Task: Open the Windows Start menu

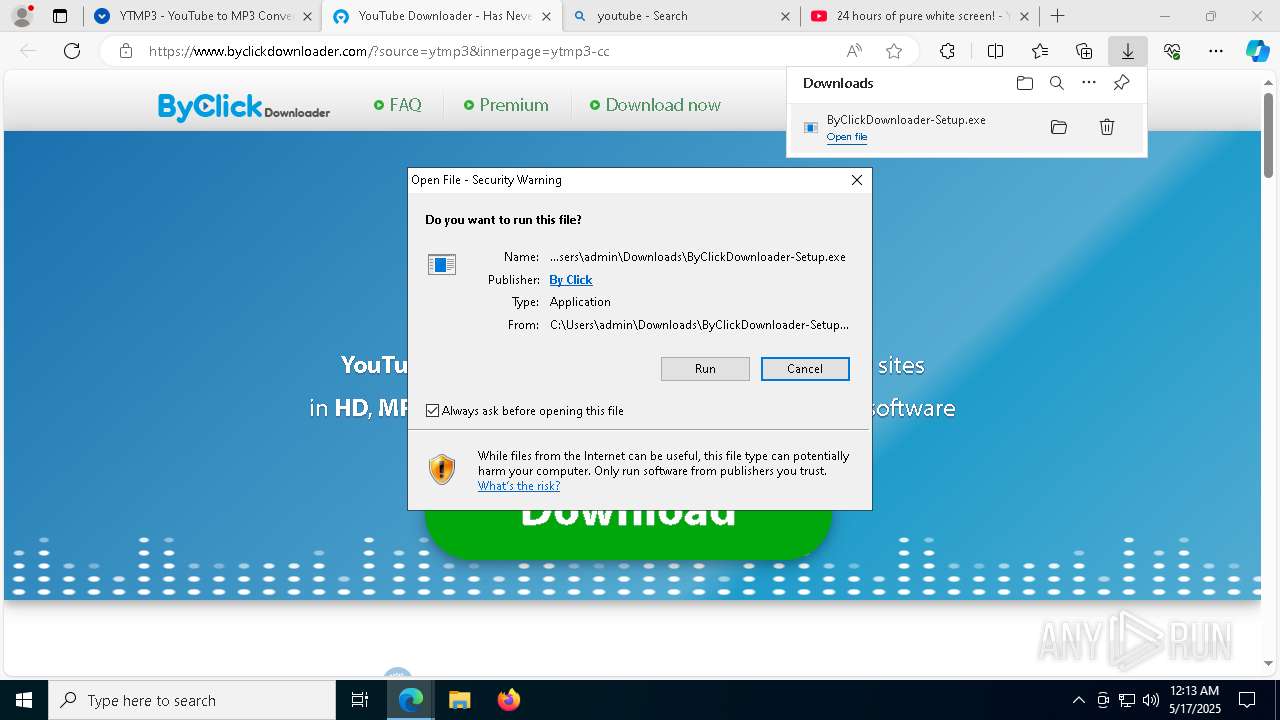Action: click(x=24, y=700)
